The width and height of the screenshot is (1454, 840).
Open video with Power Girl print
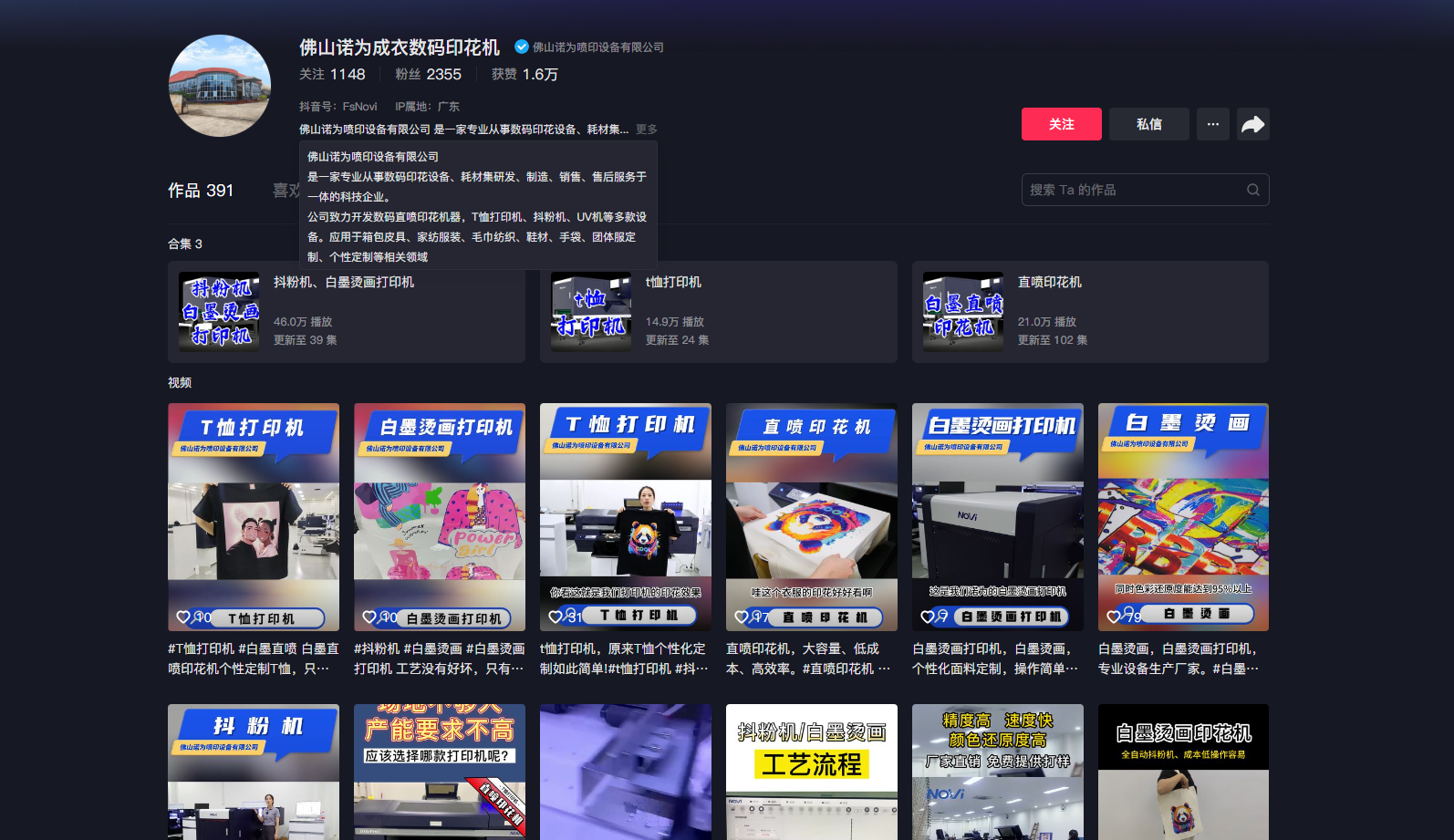(440, 517)
